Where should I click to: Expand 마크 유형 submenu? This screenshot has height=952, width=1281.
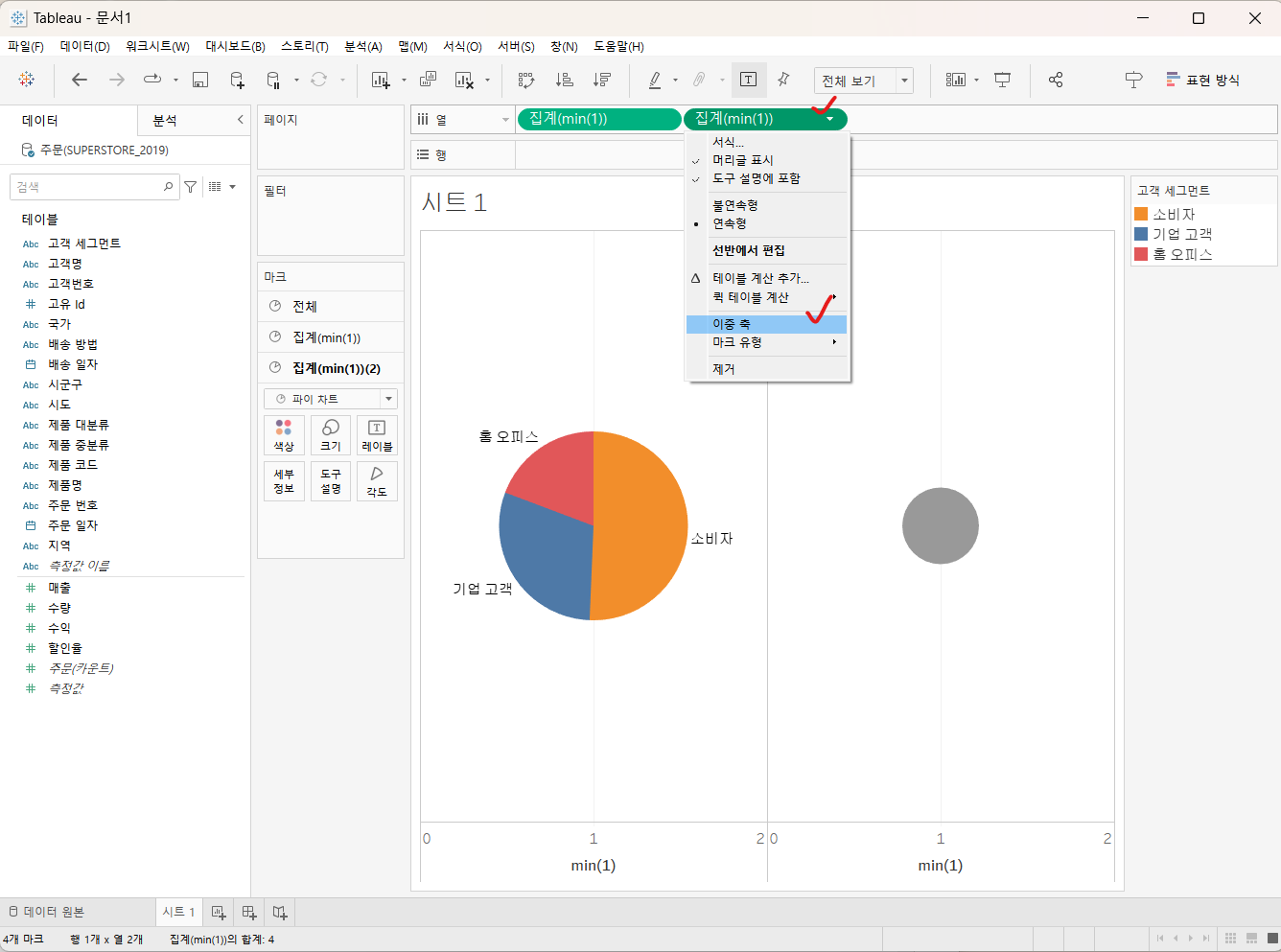[767, 342]
